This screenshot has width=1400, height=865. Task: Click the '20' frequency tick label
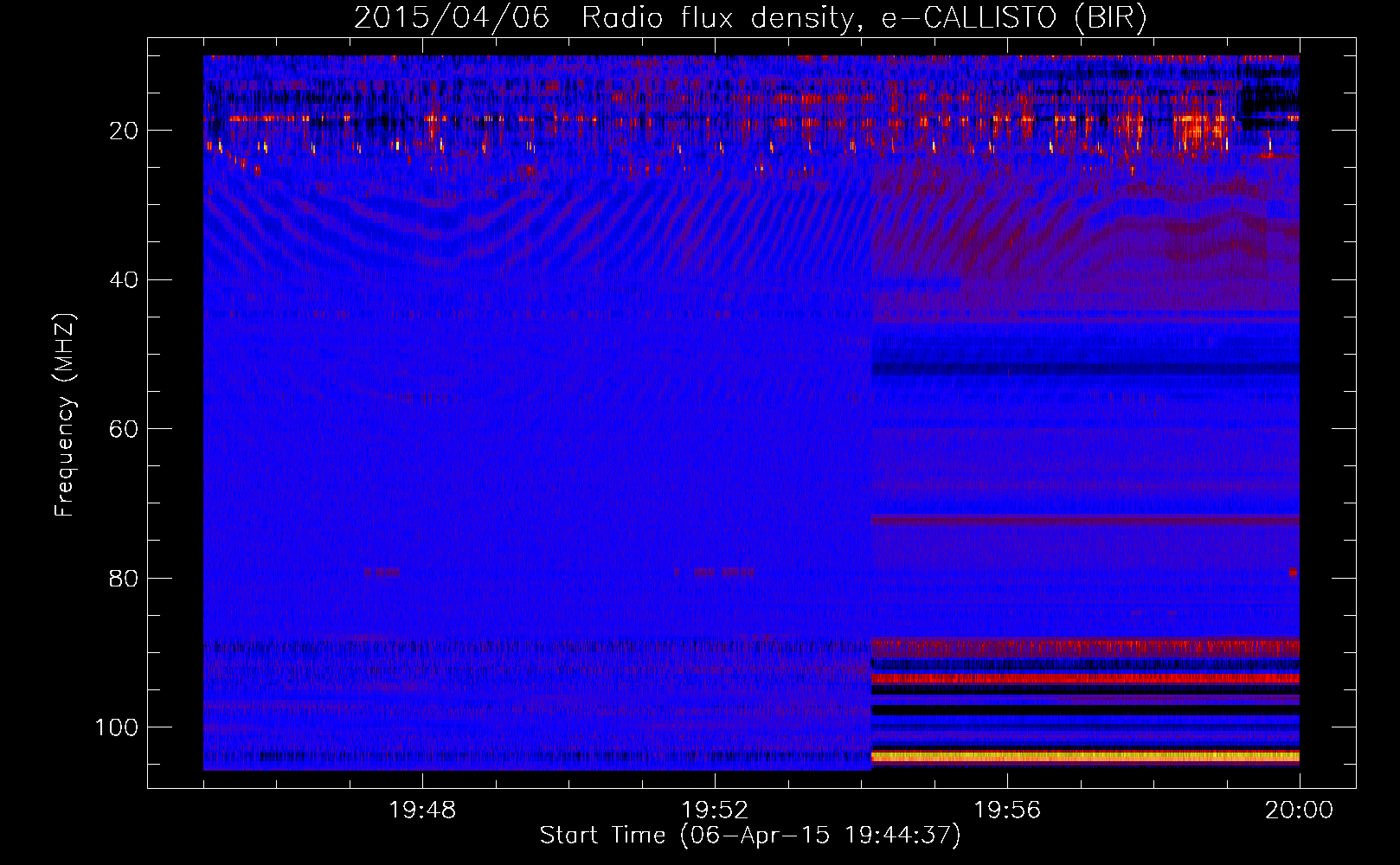125,131
